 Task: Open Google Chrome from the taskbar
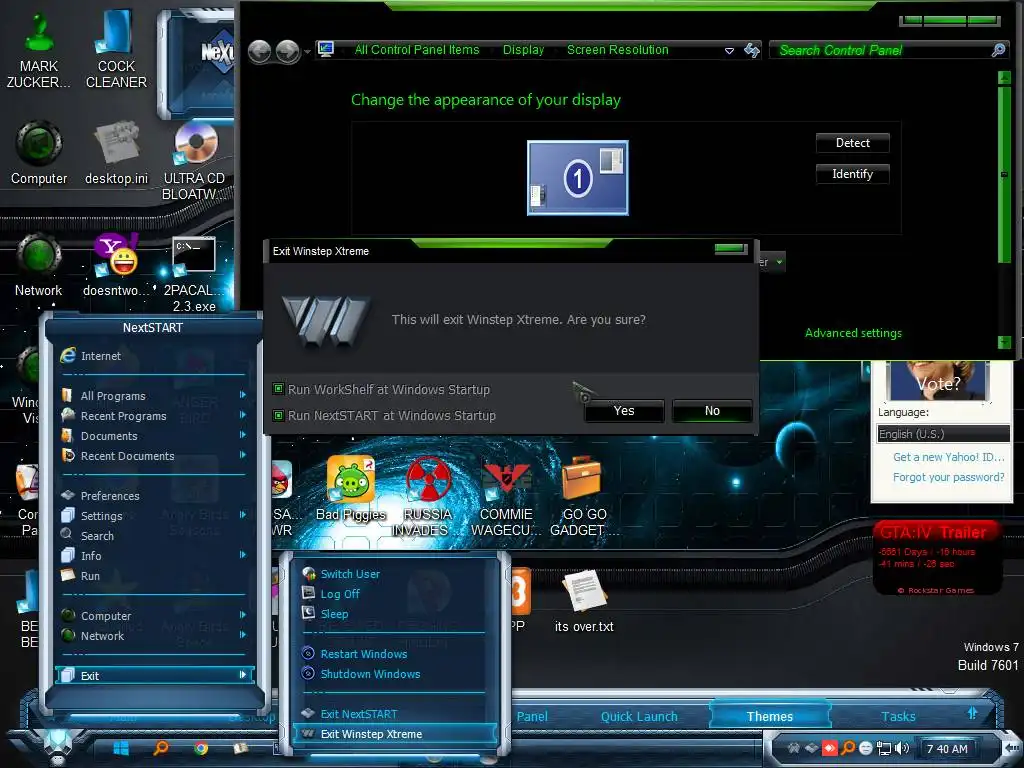201,748
